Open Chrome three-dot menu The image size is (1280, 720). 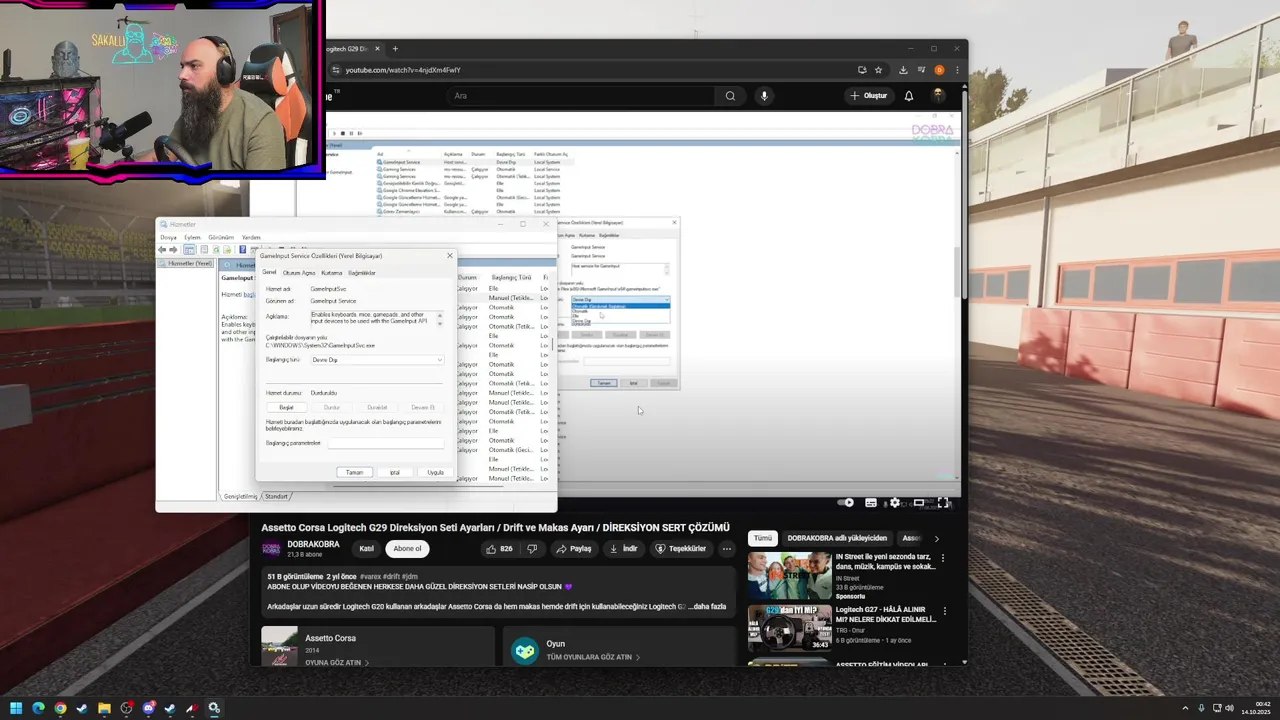click(x=957, y=70)
